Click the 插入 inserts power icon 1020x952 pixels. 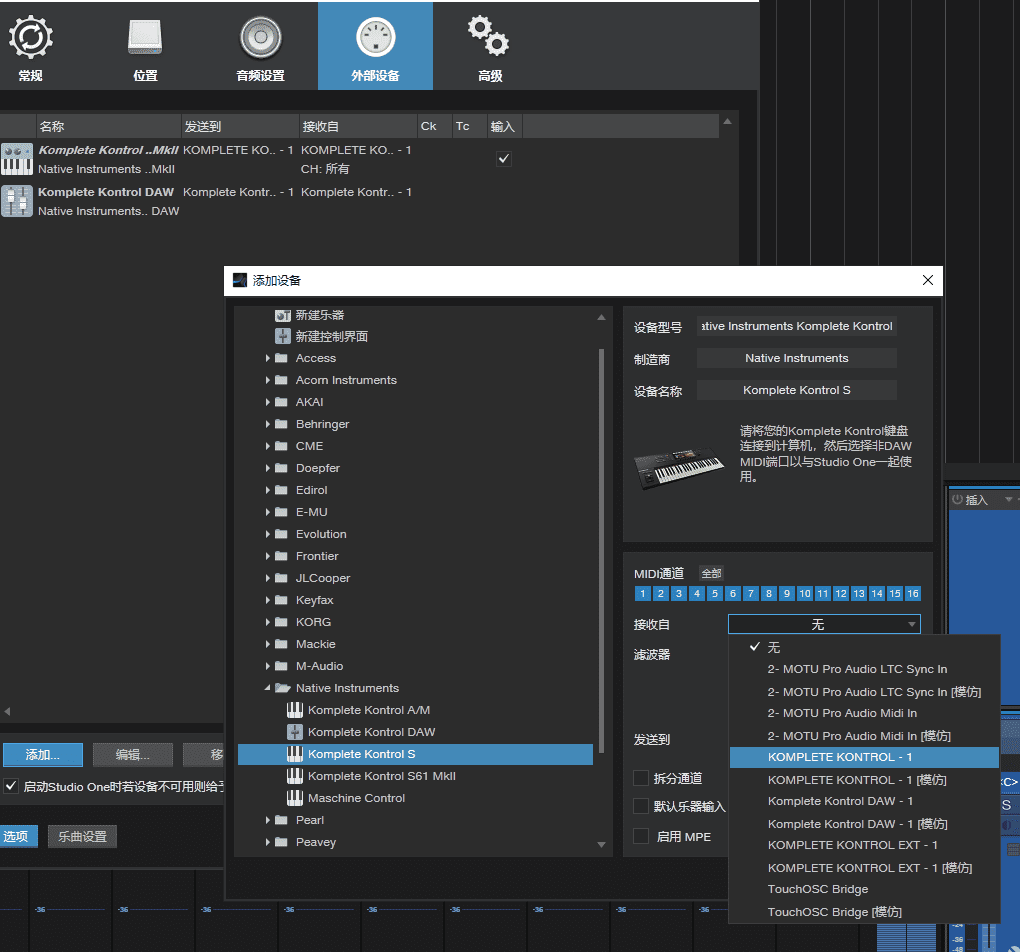click(957, 499)
